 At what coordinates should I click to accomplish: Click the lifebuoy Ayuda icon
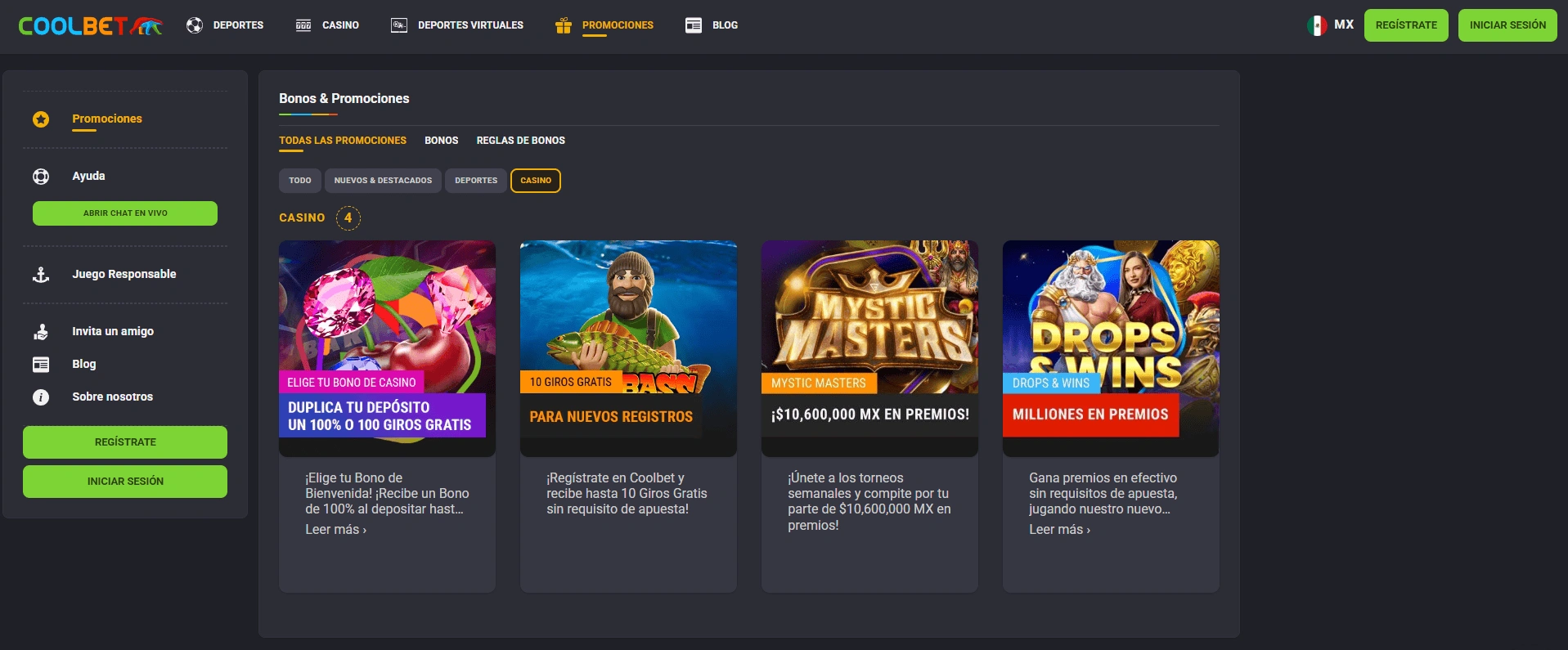[41, 177]
